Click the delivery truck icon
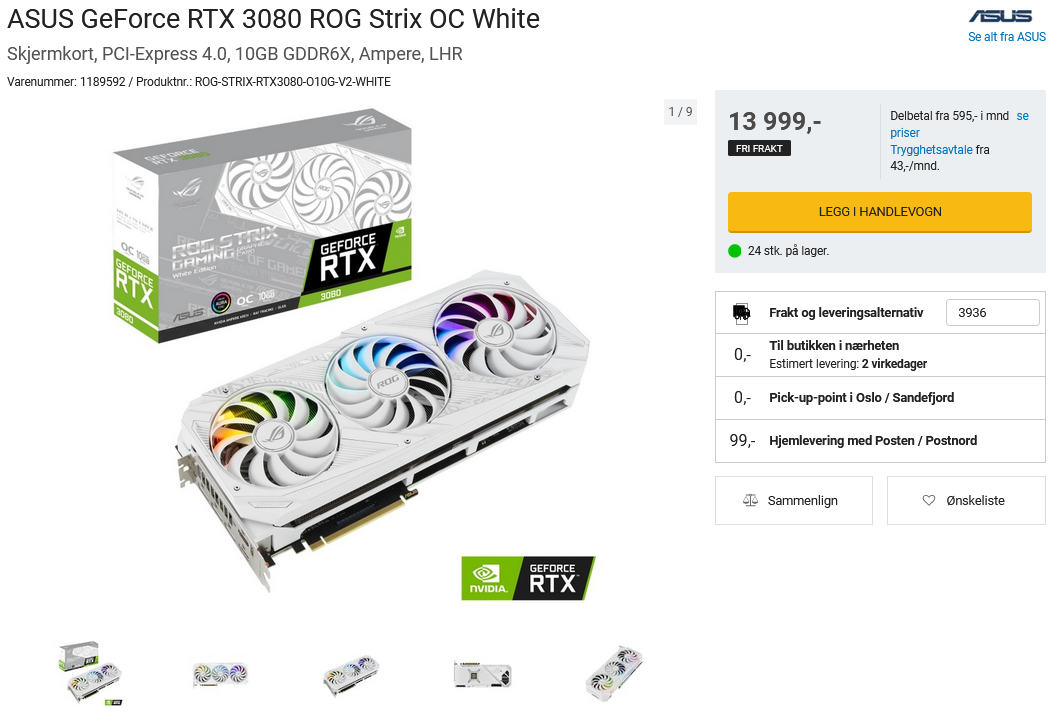This screenshot has height=716, width=1056. [741, 313]
